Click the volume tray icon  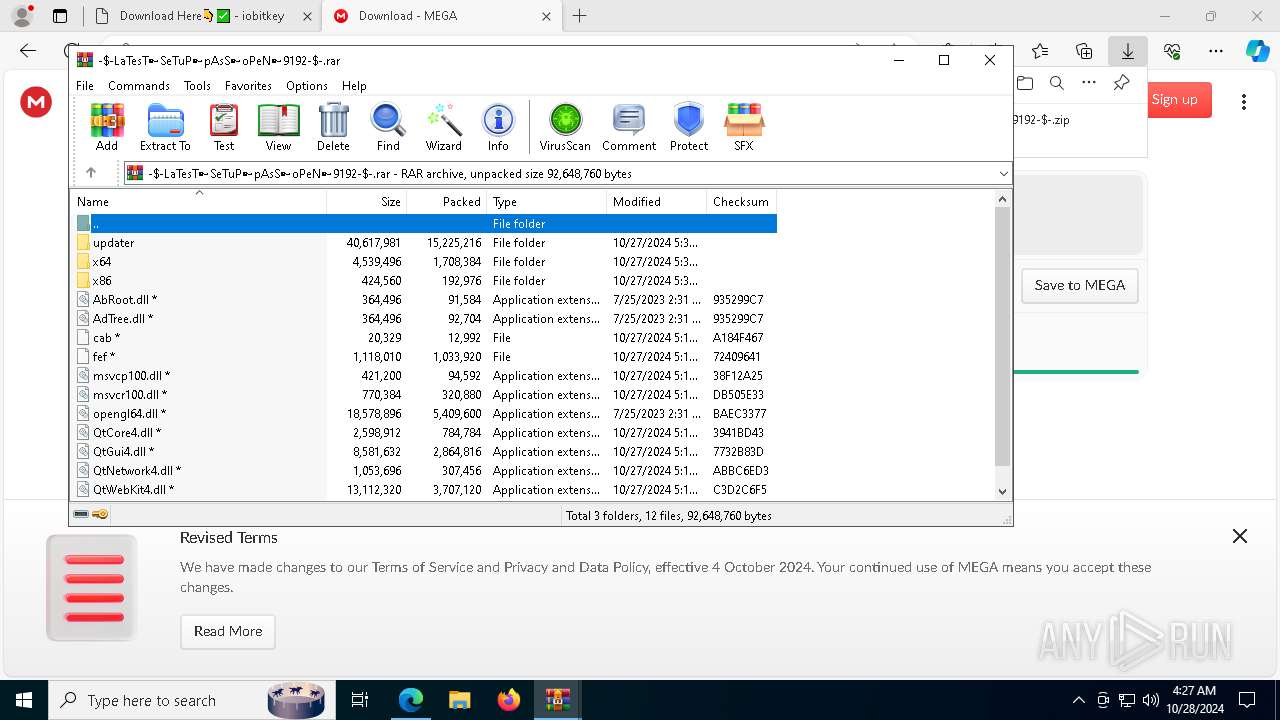pos(1151,700)
